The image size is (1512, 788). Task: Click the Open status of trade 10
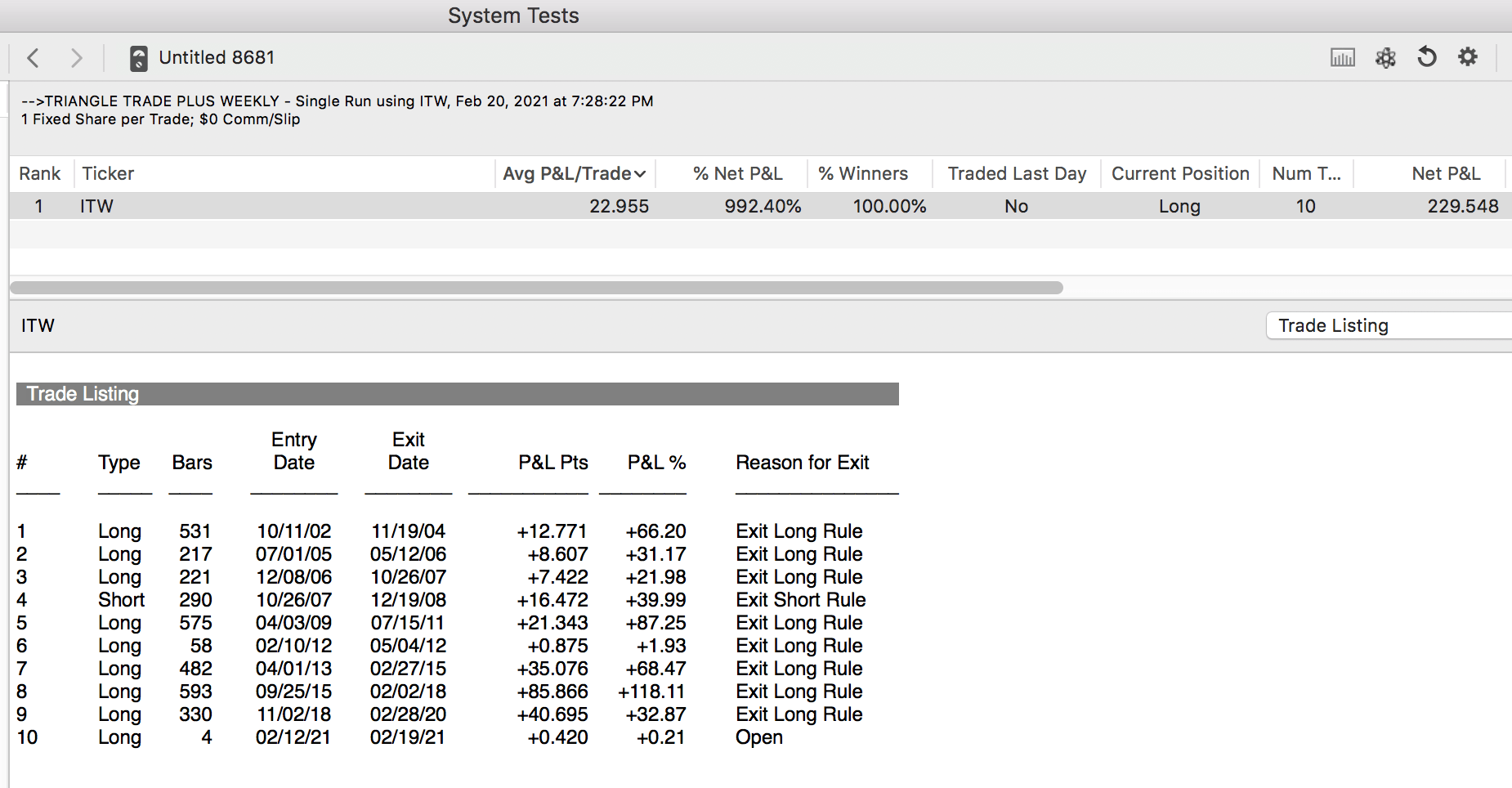pos(759,737)
